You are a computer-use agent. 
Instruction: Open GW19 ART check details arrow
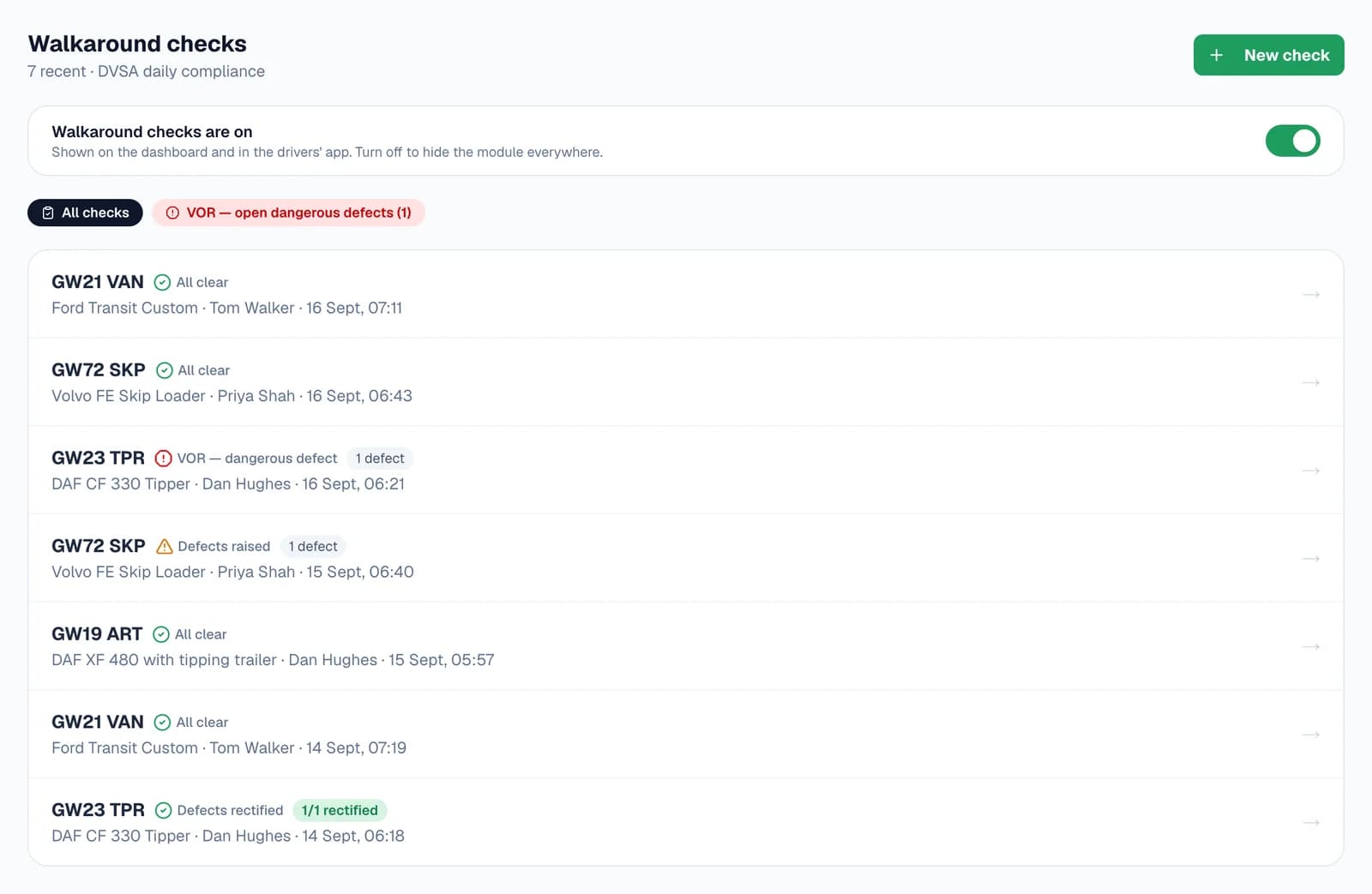point(1311,646)
